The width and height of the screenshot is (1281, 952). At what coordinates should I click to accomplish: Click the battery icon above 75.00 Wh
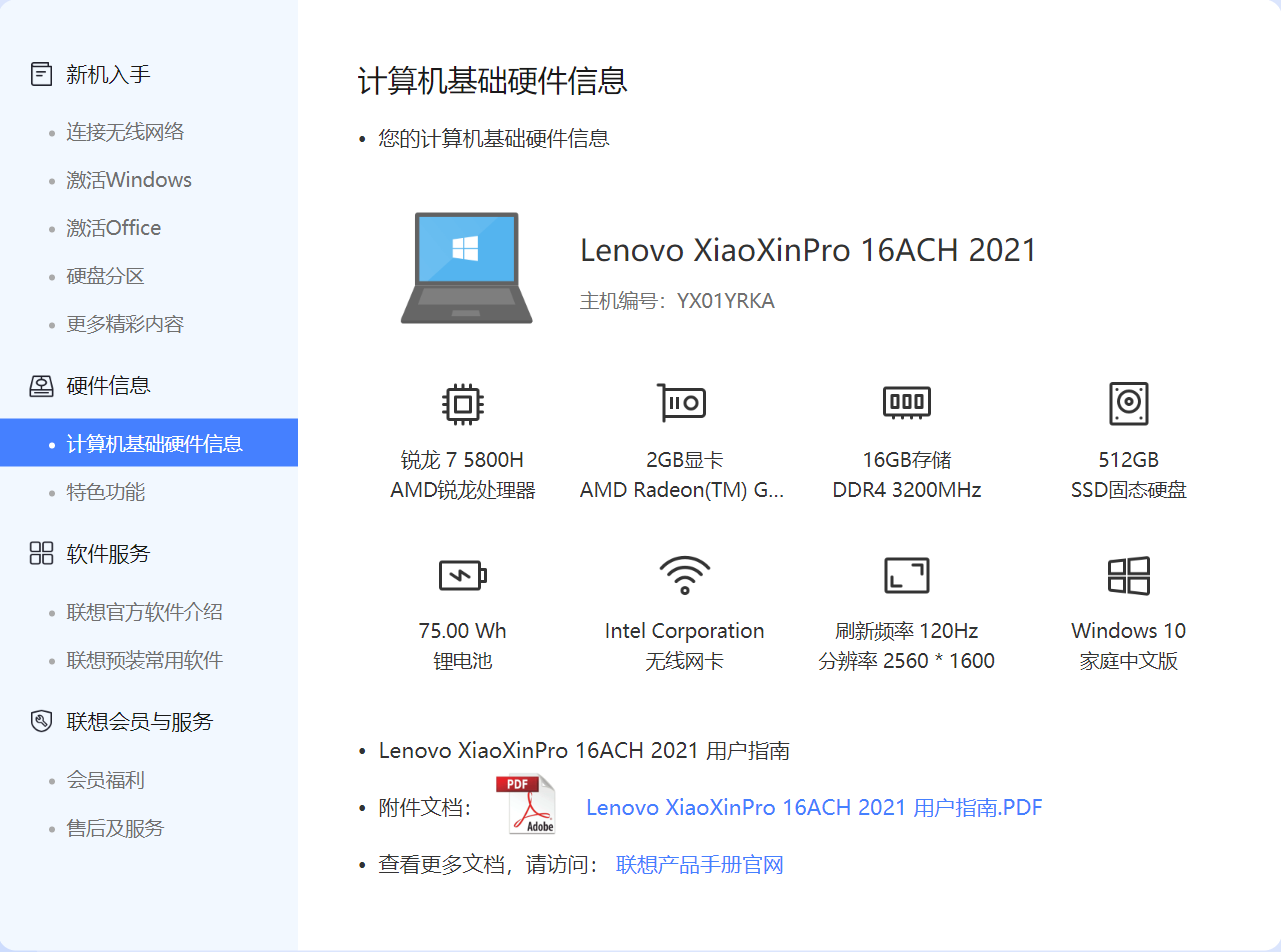(463, 575)
